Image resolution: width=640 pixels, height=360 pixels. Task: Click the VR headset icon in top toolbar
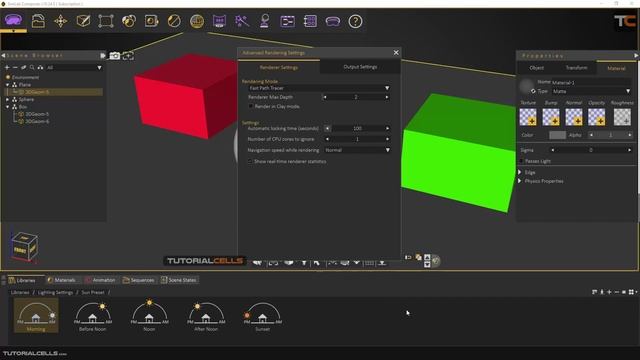pyautogui.click(x=13, y=20)
